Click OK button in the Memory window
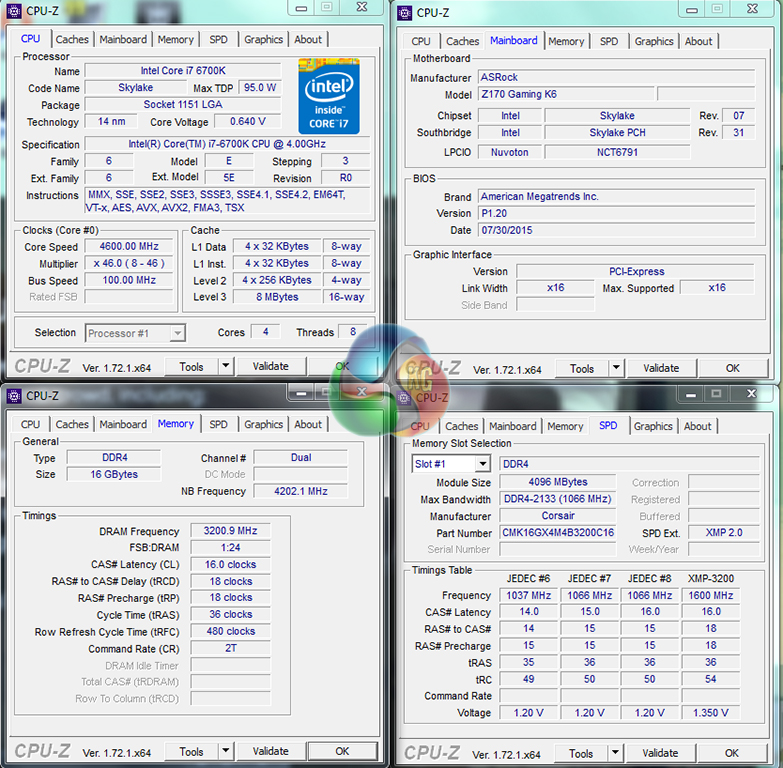The height and width of the screenshot is (768, 783). pos(342,751)
